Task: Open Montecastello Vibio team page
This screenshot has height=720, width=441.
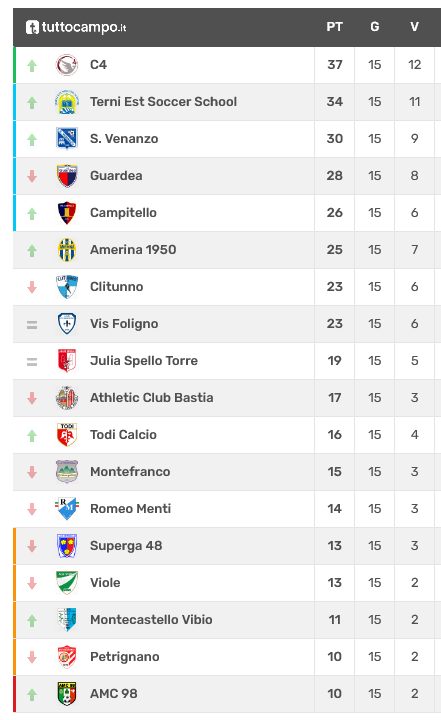Action: point(151,620)
